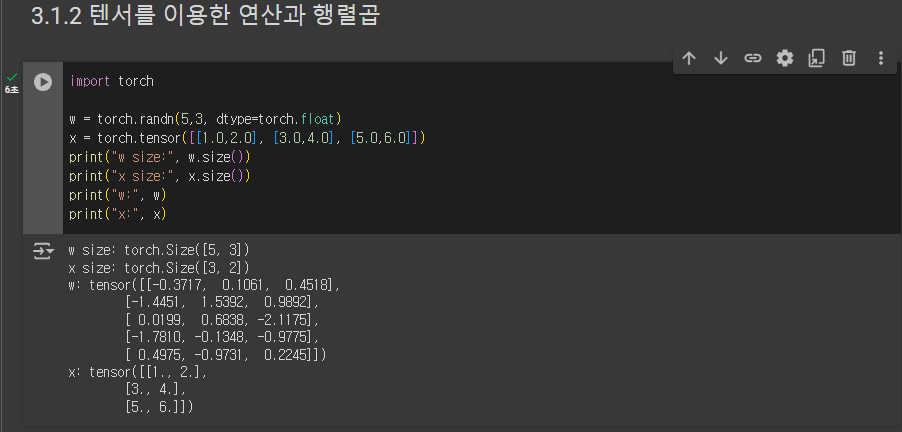Select heading 3.1.2 텐서를 이용한 연산과 행렬곱
The width and height of the screenshot is (902, 432).
coord(205,16)
